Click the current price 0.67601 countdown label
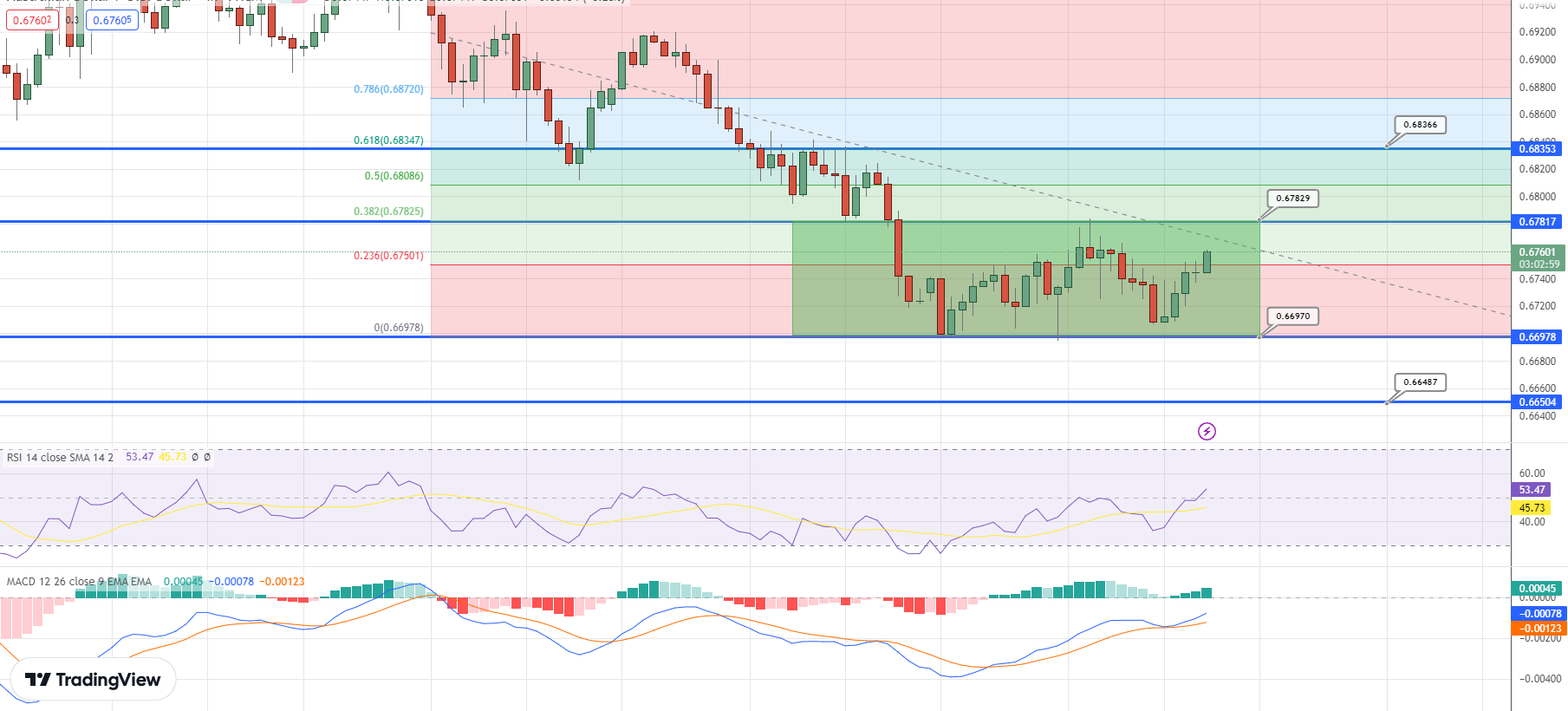1568x711 pixels. pos(1538,258)
